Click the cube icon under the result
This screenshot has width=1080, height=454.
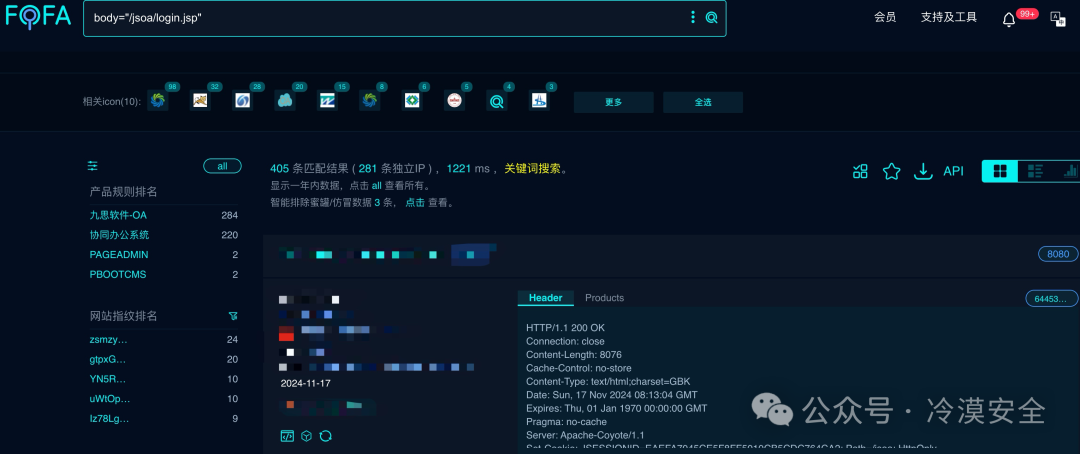tap(307, 436)
